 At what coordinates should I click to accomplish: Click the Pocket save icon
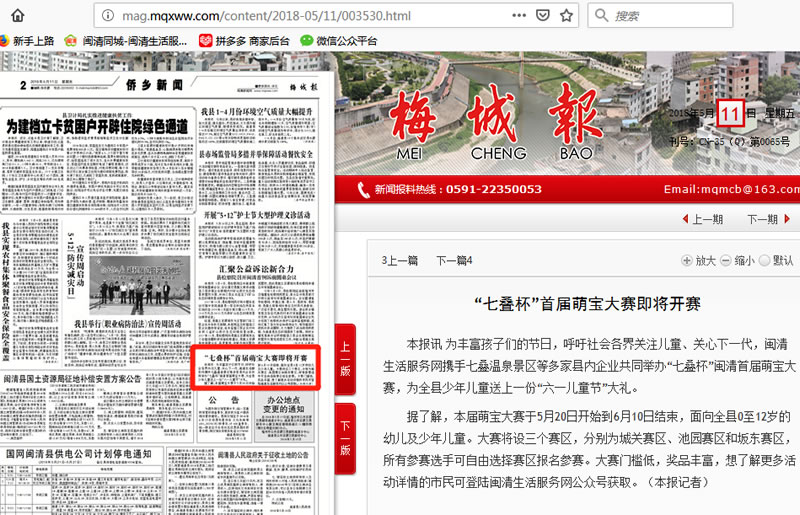[541, 16]
